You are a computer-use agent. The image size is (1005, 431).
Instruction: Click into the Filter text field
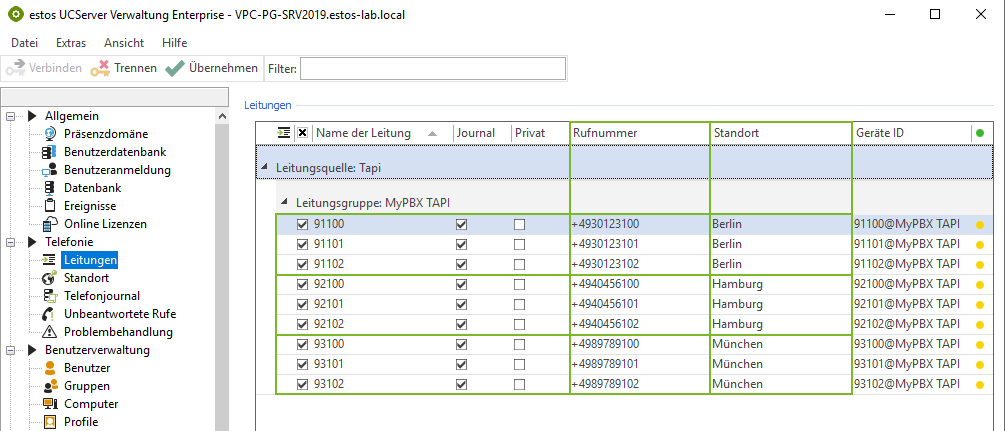pos(432,68)
